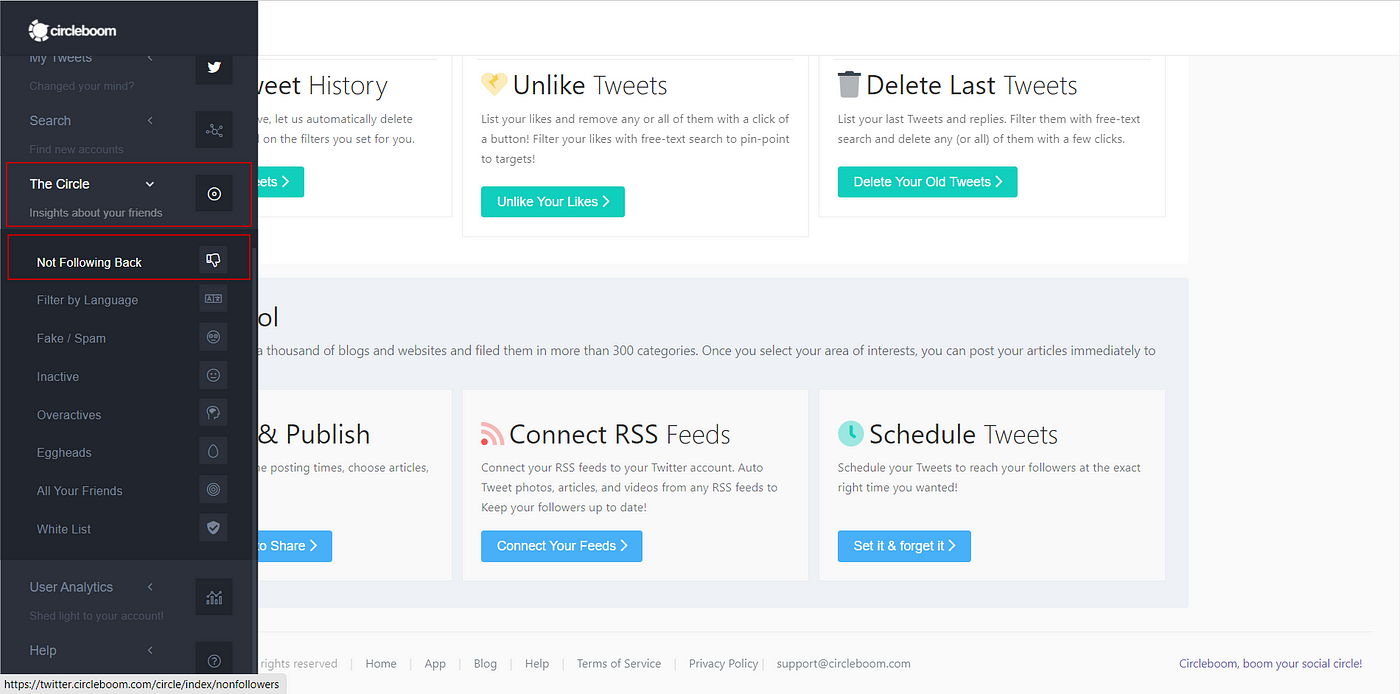Click the bullseye icon for All Your Friends
1400x694 pixels.
click(213, 489)
